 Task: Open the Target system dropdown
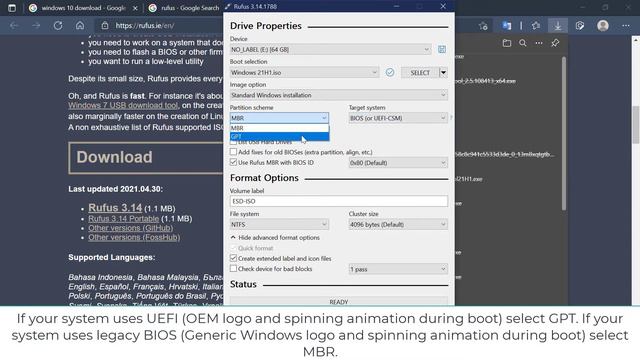tap(398, 118)
